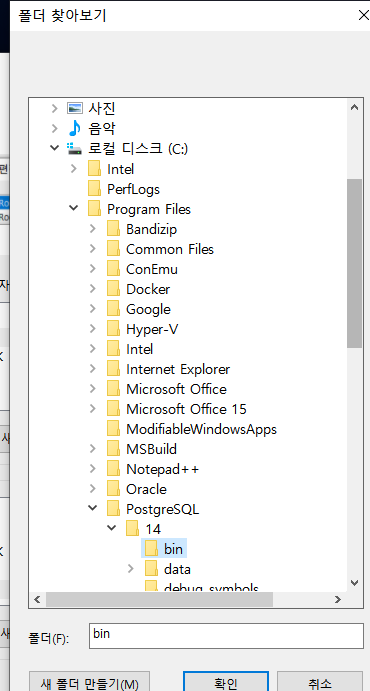The height and width of the screenshot is (691, 370).
Task: Click the horizontal scrollbar thumb
Action: coord(159,599)
